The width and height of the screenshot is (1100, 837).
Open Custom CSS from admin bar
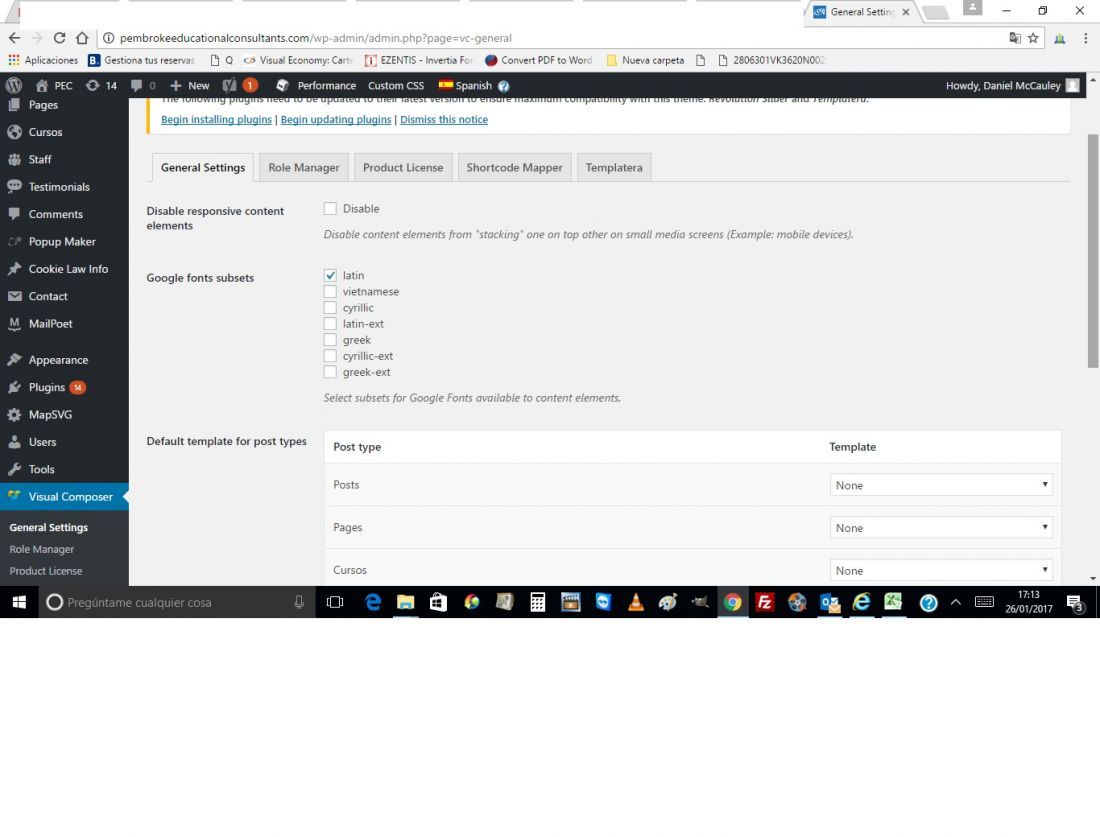coord(396,86)
